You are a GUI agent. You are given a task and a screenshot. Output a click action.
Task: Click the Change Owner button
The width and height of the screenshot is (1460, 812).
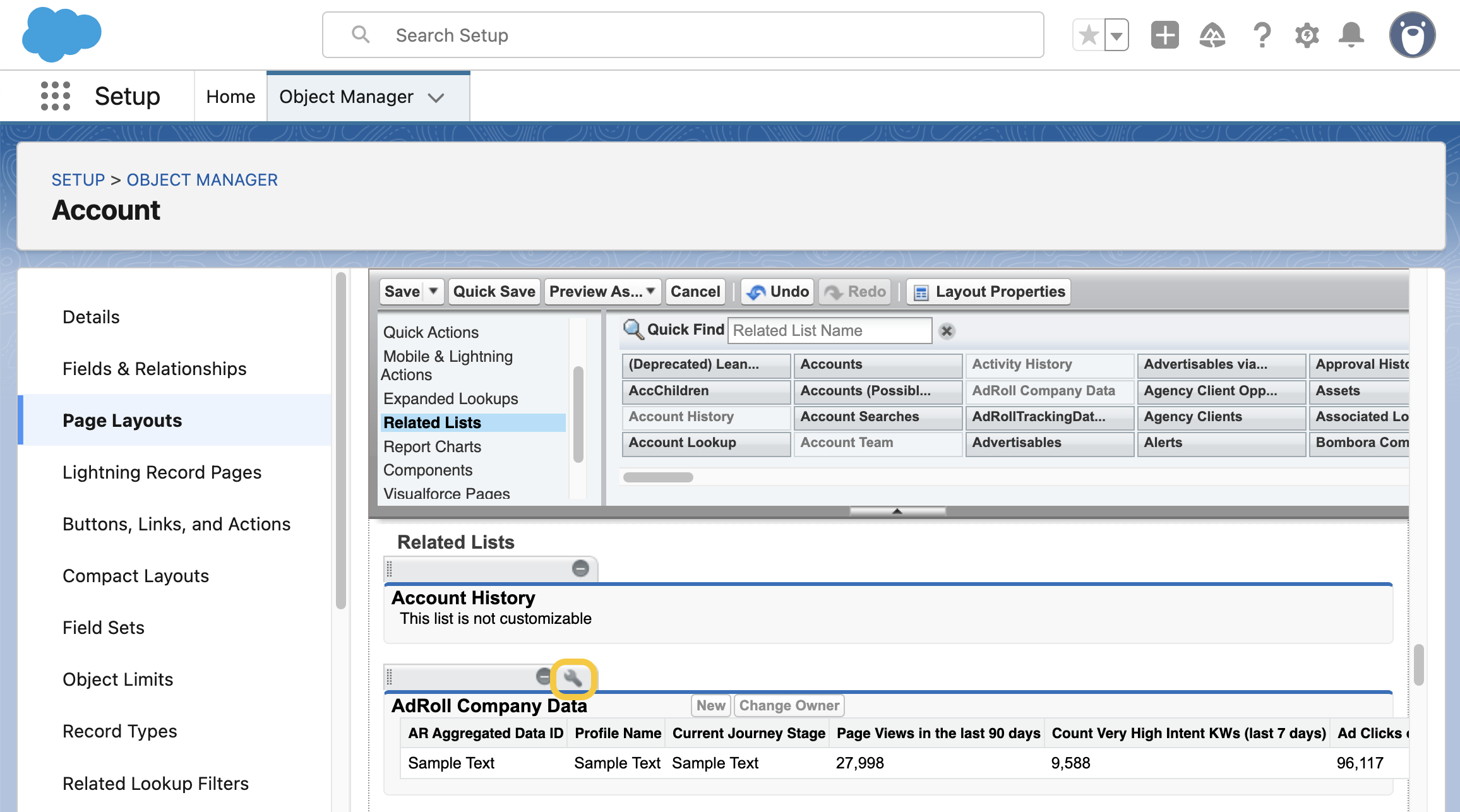[789, 706]
